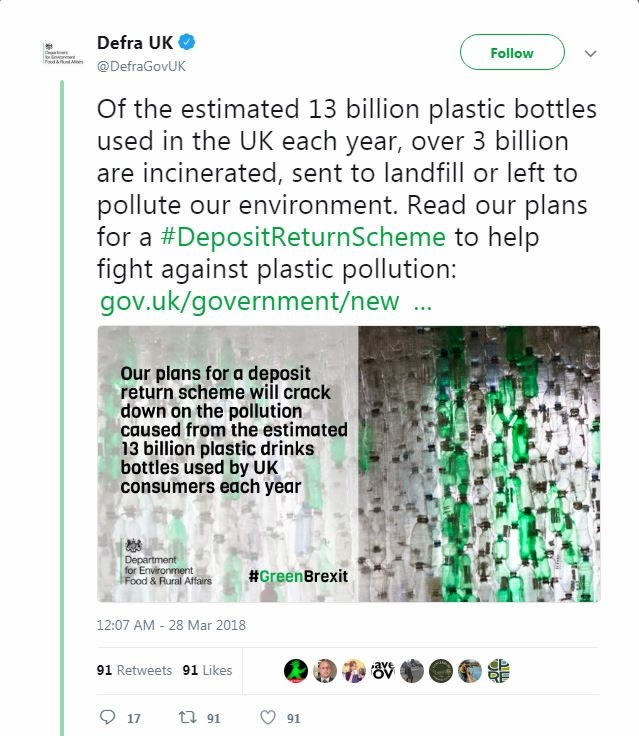Open the tweet timestamp 28 Mar 2018

[x=171, y=625]
